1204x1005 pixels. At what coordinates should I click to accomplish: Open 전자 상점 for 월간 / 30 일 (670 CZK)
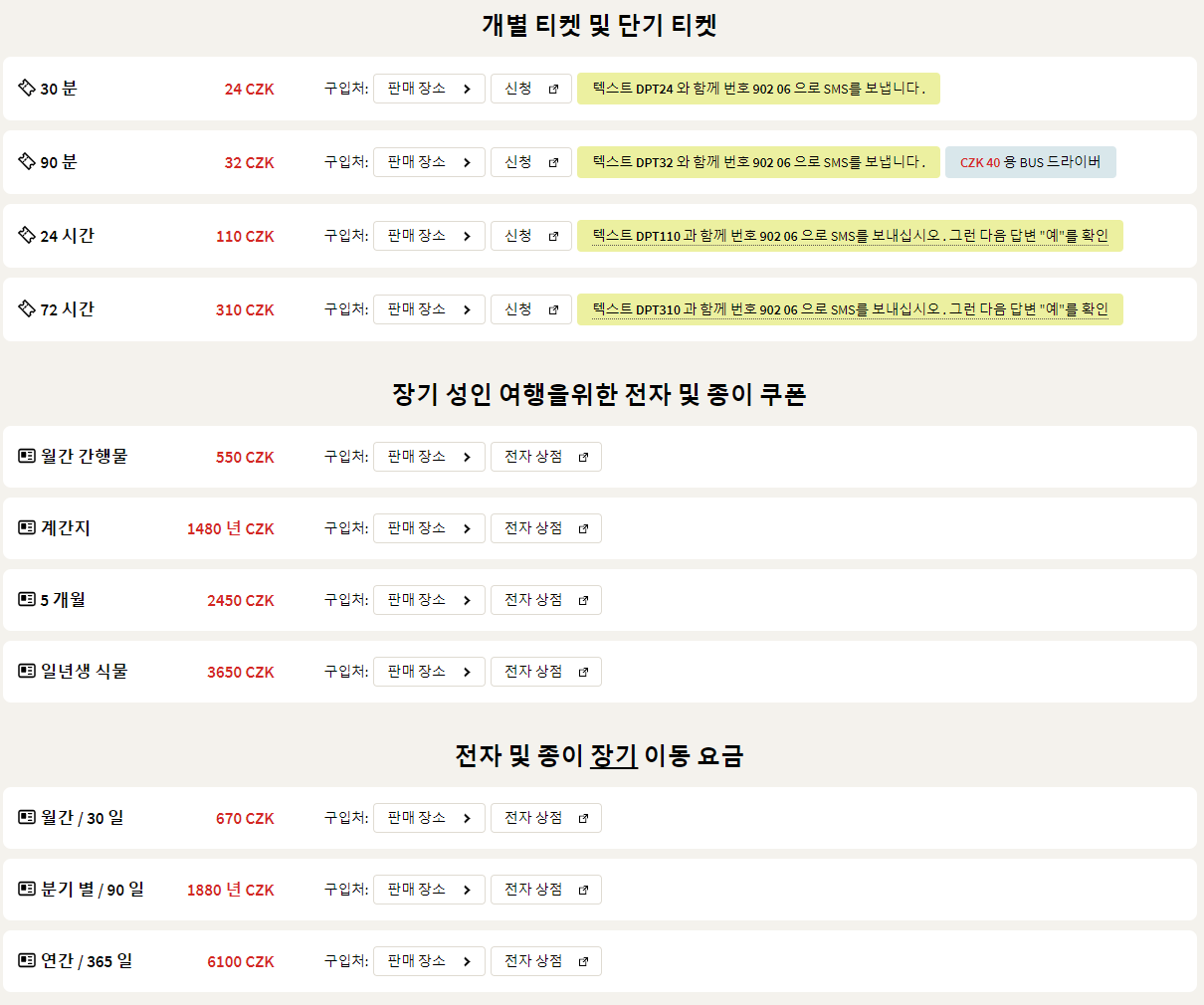(546, 818)
